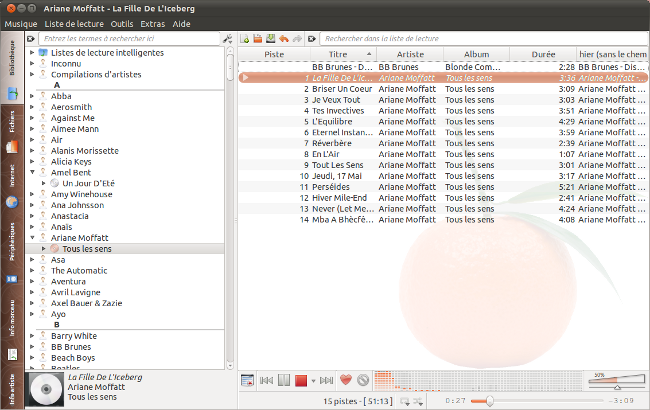Save the playlist icon

[x=271, y=39]
